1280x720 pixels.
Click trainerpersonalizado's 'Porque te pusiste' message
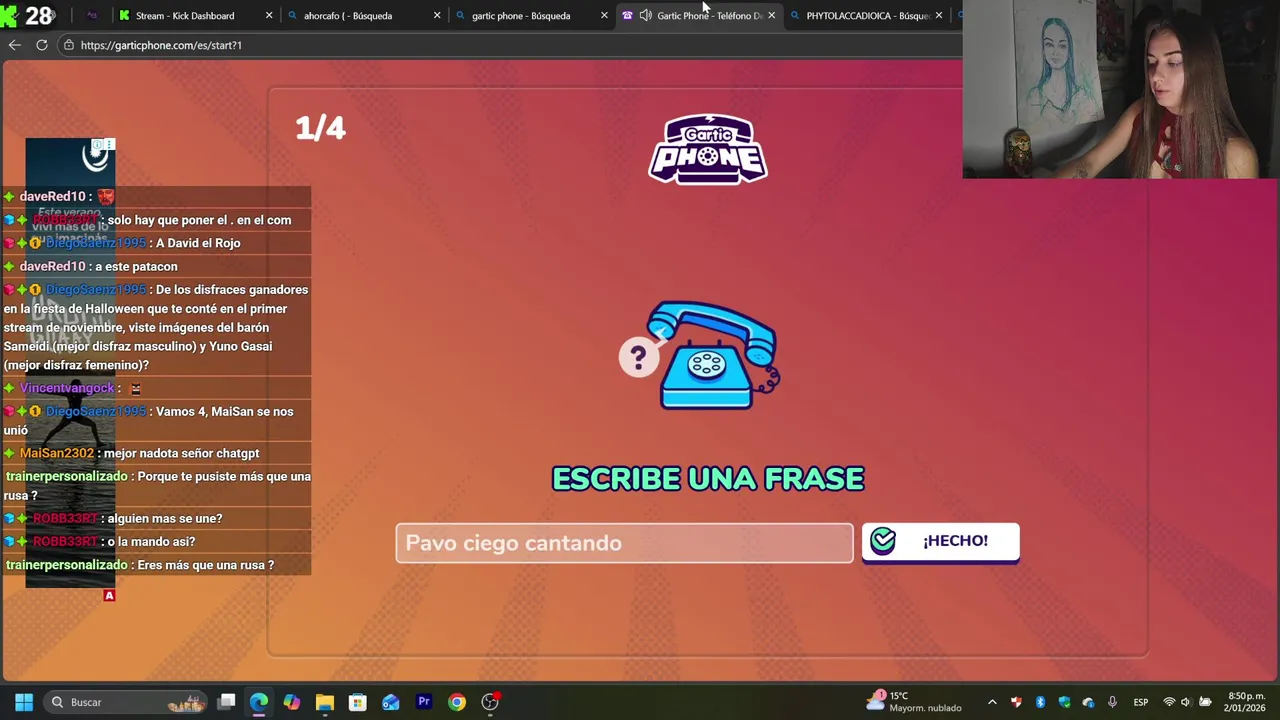pos(158,486)
